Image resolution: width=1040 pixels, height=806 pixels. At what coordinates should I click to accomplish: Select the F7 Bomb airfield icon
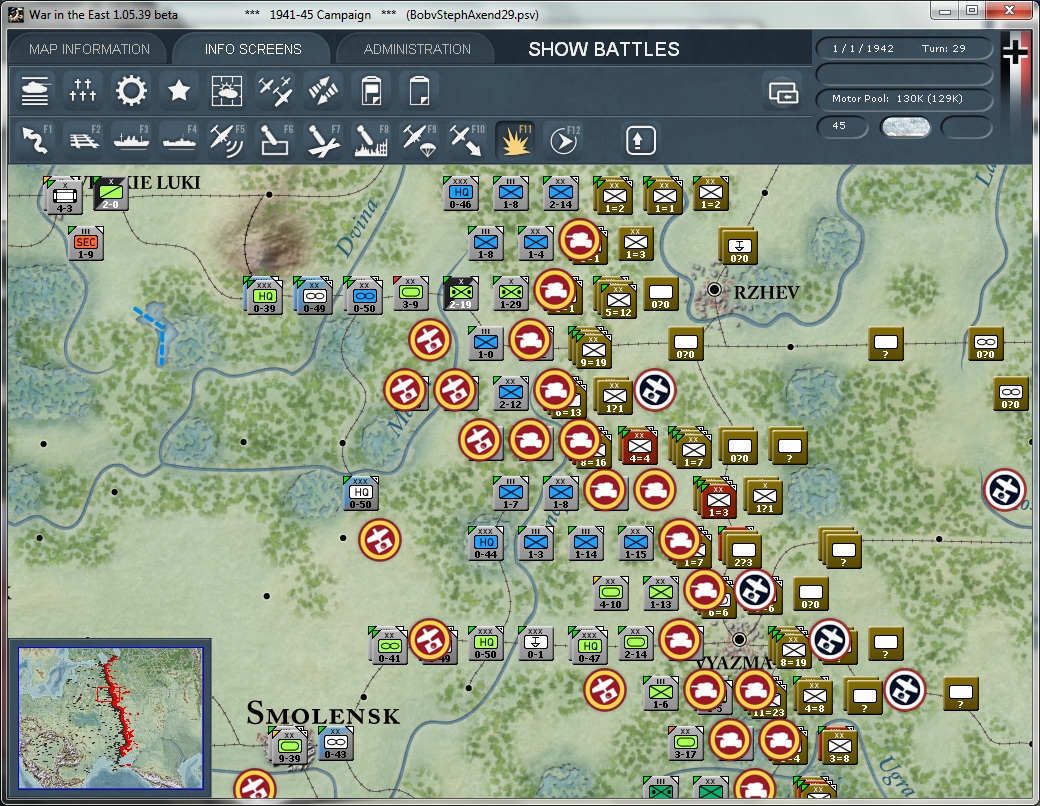322,140
